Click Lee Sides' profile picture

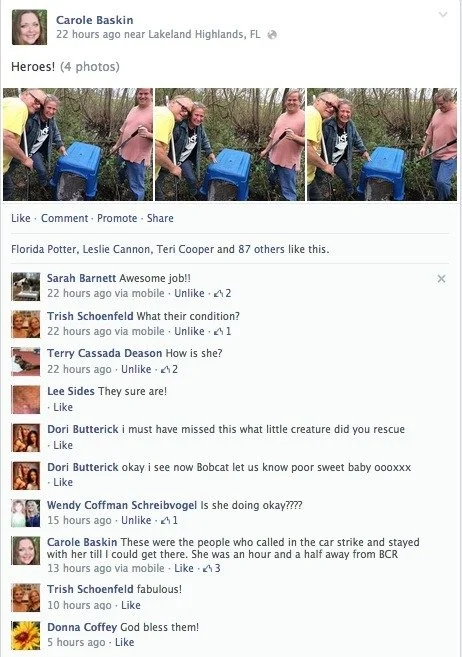point(26,400)
